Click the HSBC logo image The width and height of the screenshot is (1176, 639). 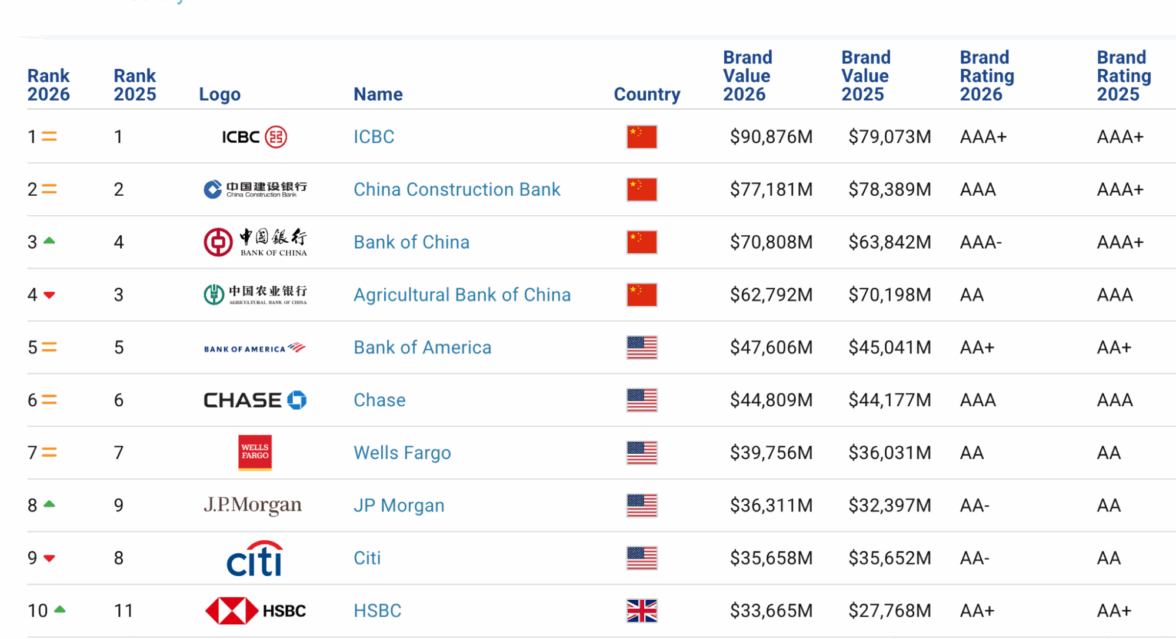click(255, 611)
